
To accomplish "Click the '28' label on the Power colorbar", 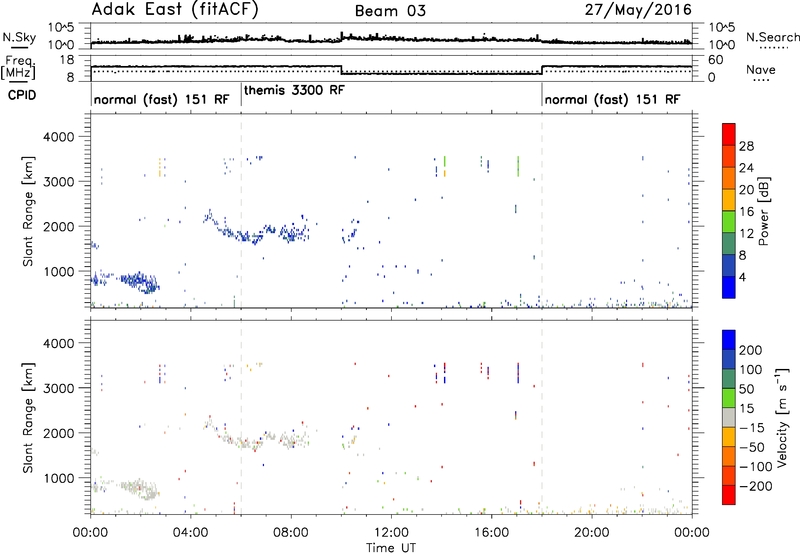I will pyautogui.click(x=746, y=146).
